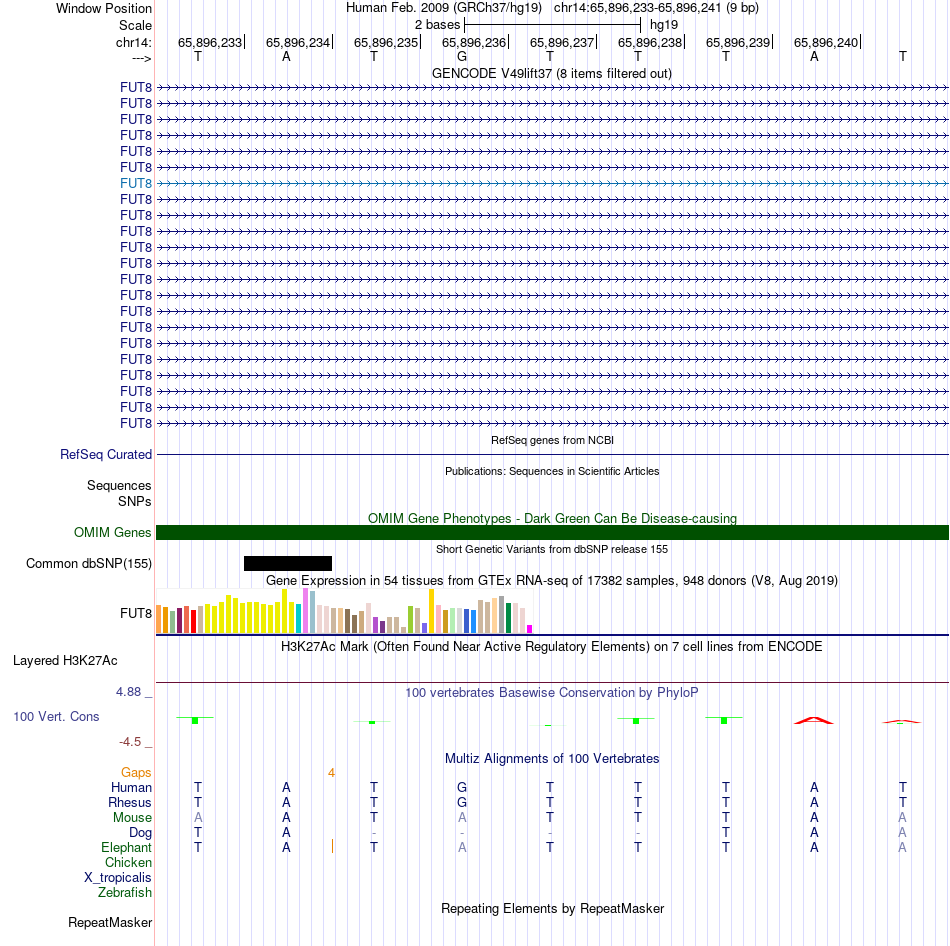Click the 'Zebrafish' alignment row label
Screen dimensions: 950x946
tap(125, 892)
